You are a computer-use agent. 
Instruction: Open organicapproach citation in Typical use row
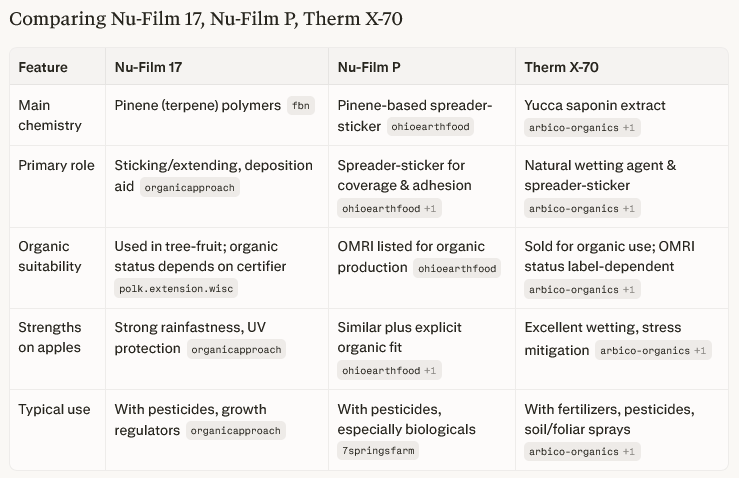pos(236,431)
